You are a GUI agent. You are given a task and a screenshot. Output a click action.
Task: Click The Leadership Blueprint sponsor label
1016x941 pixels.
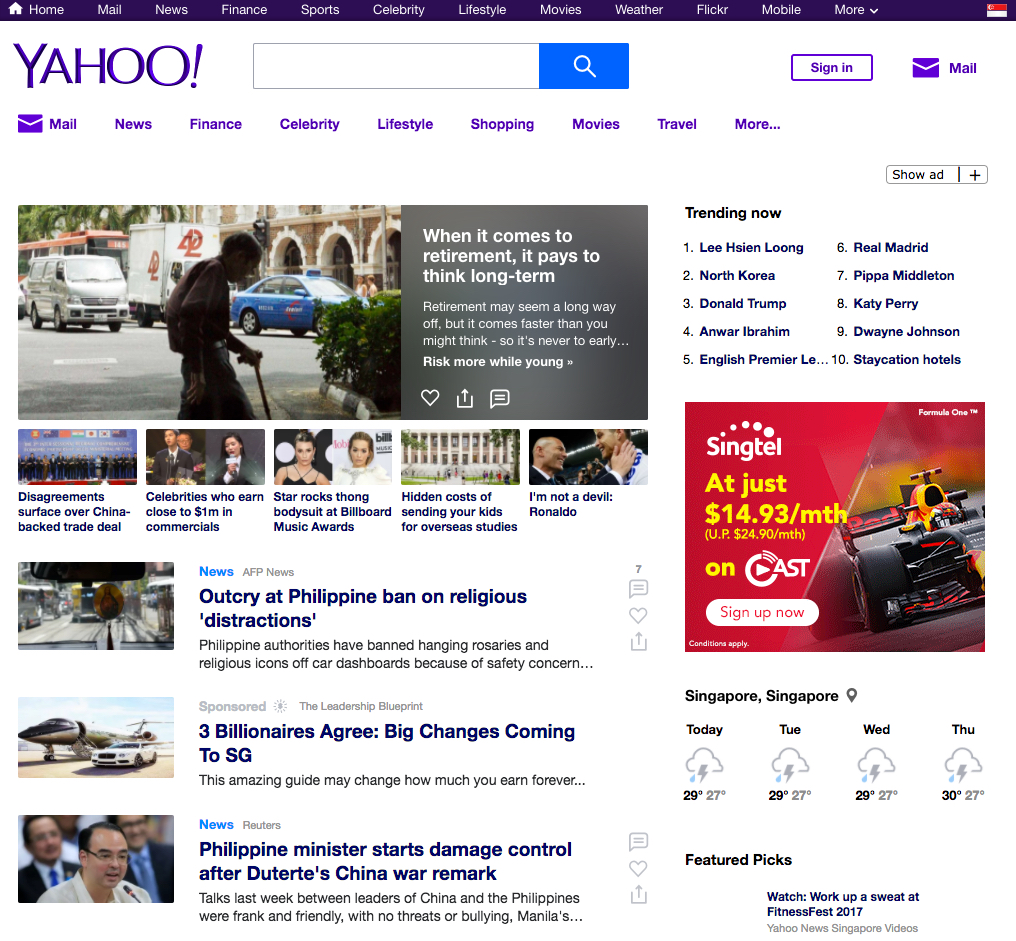point(361,706)
